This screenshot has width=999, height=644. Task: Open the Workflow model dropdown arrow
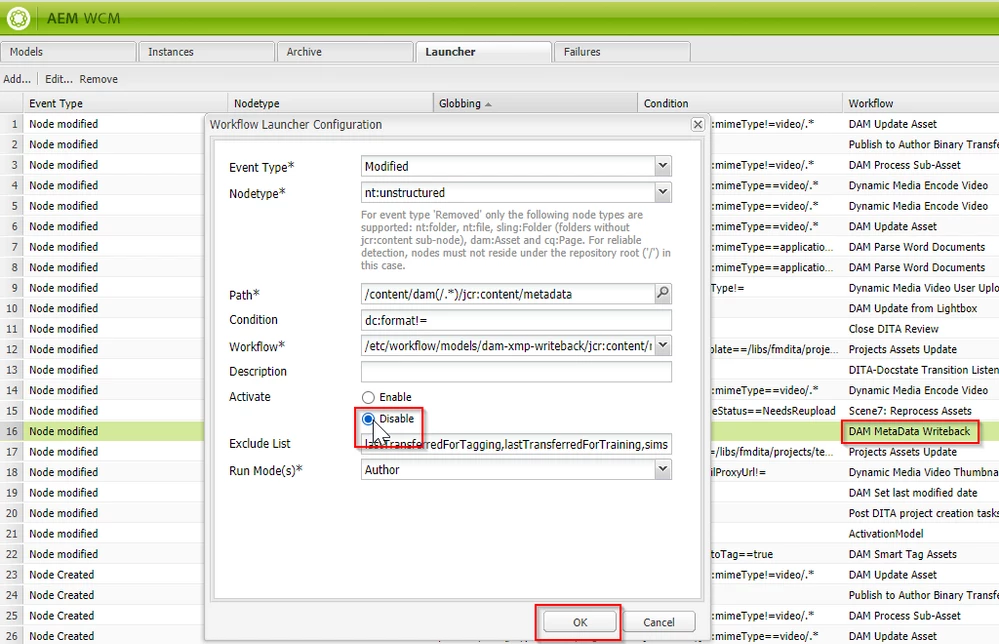[663, 346]
